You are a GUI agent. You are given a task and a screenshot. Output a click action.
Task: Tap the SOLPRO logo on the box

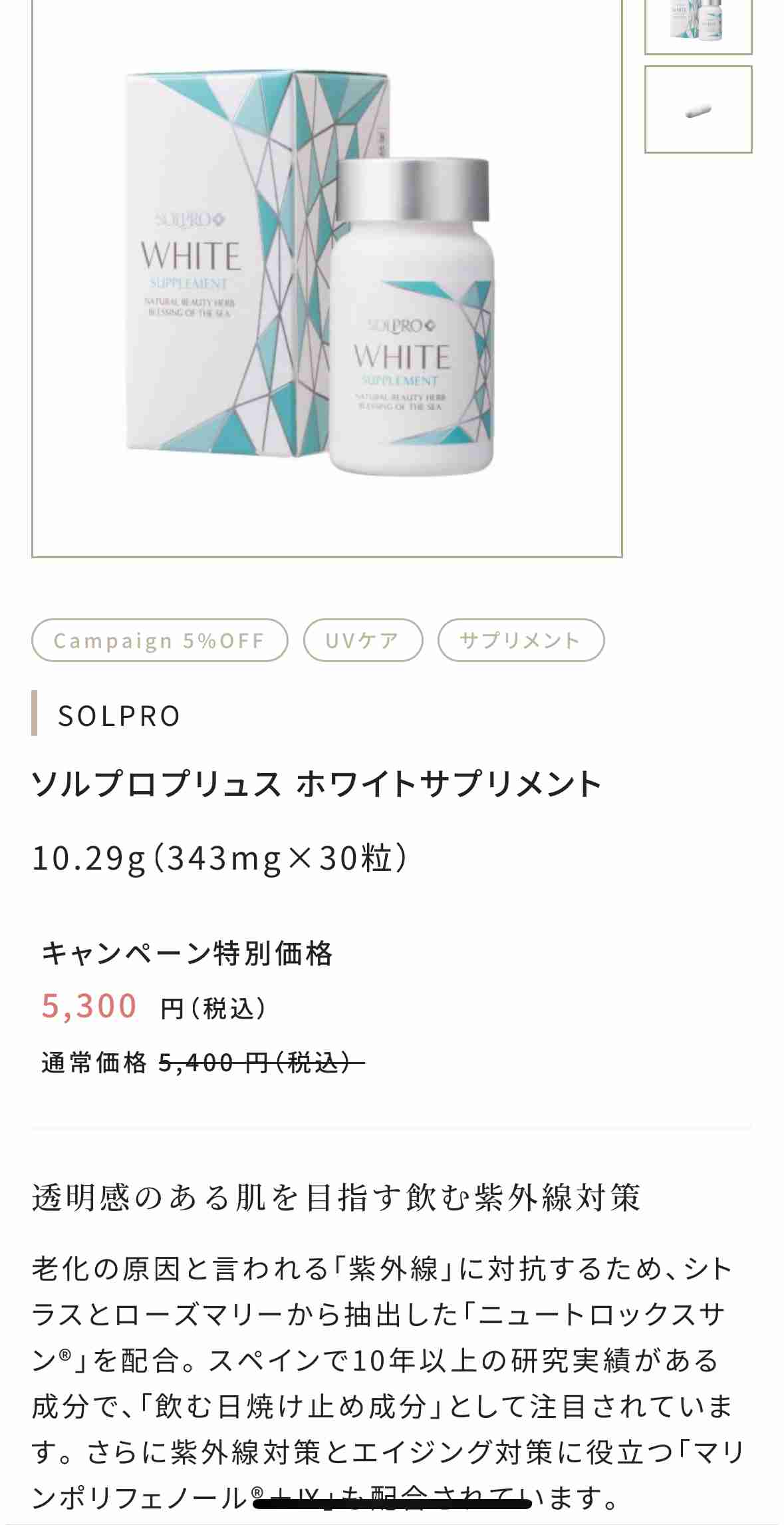[192, 220]
